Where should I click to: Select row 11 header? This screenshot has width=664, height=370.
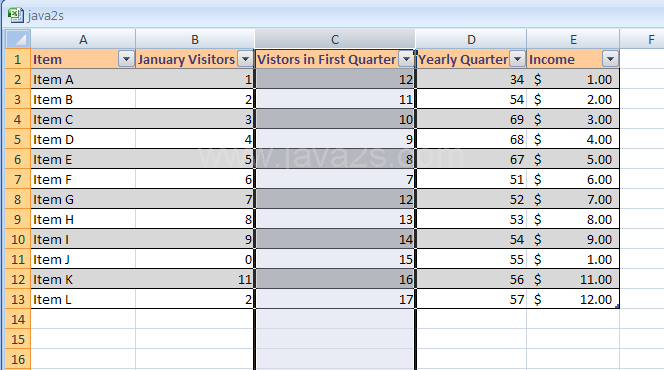[x=18, y=259]
